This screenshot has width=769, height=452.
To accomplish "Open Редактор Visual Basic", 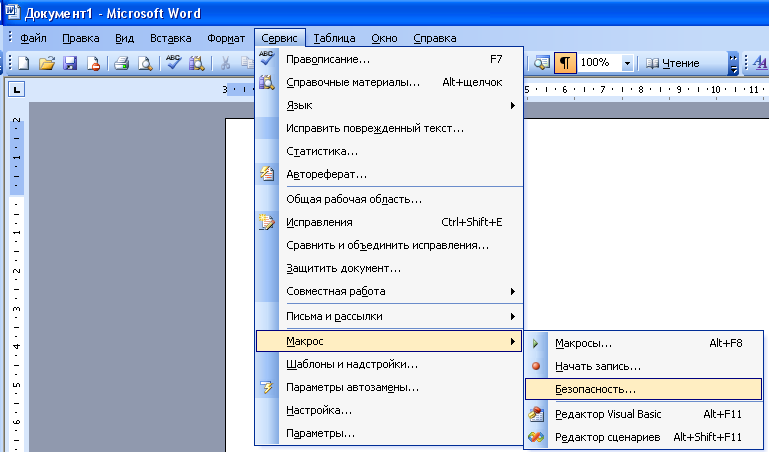I will tap(644, 414).
